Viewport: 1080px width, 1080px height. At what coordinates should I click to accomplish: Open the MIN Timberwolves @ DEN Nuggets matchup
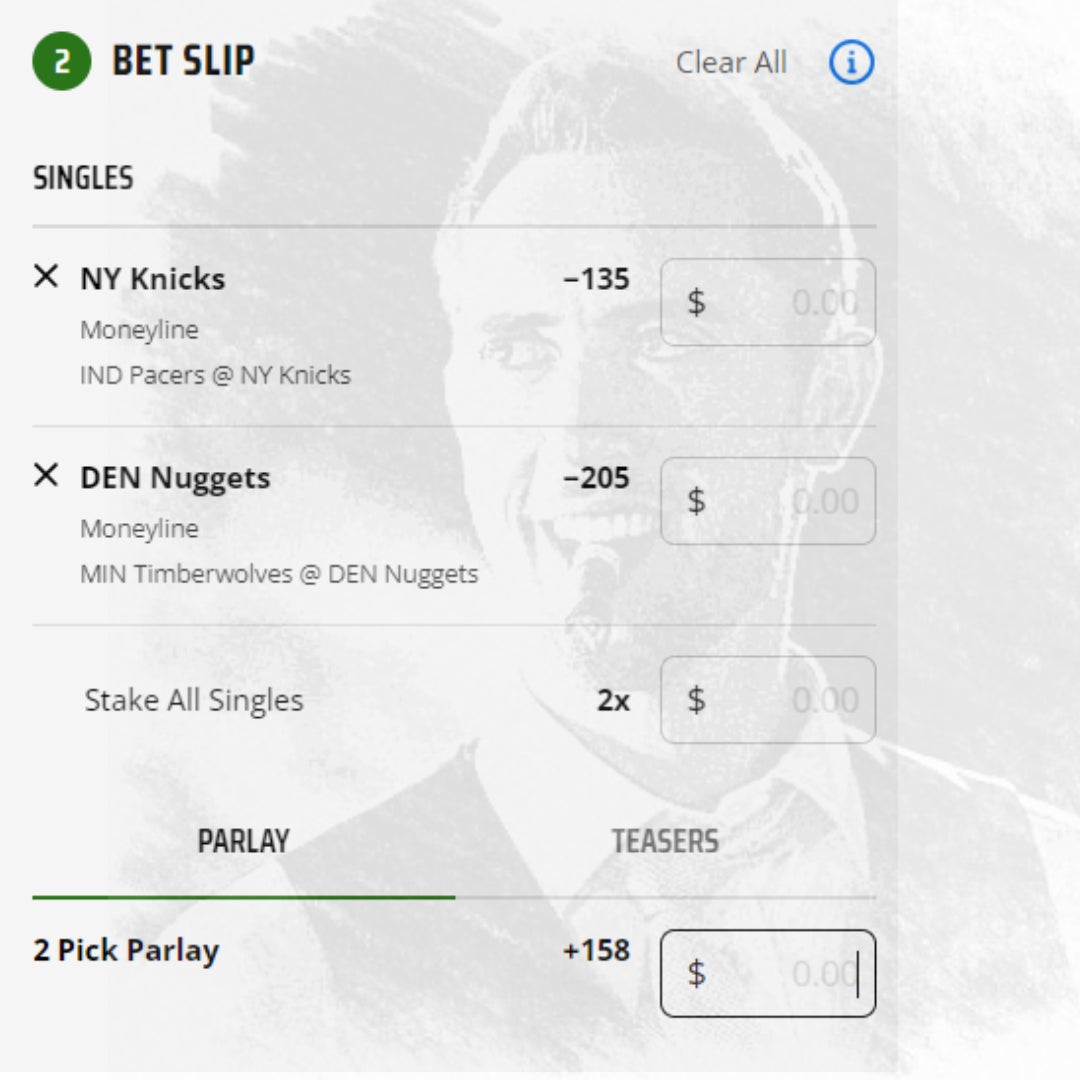click(x=279, y=575)
